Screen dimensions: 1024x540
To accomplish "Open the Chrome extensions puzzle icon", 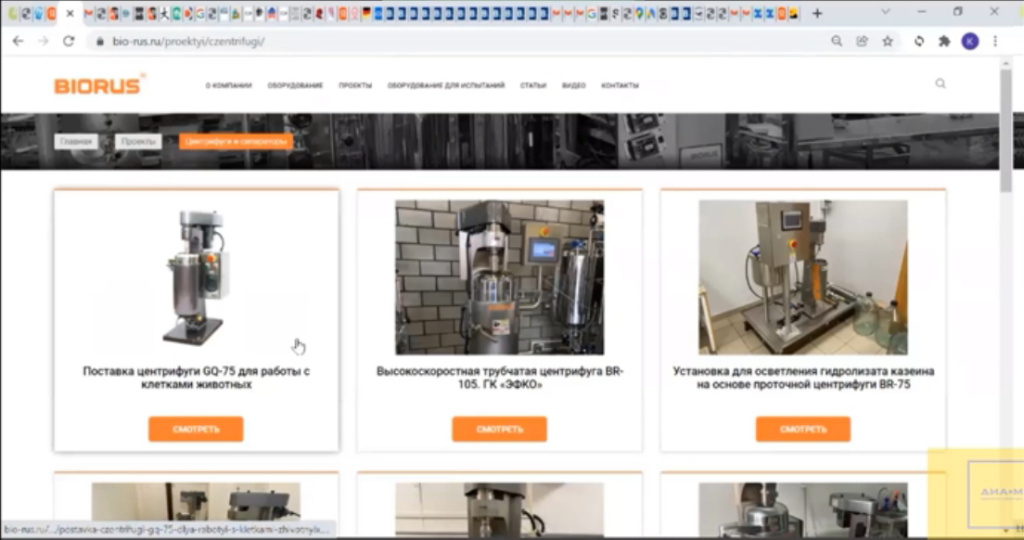I will pos(944,41).
